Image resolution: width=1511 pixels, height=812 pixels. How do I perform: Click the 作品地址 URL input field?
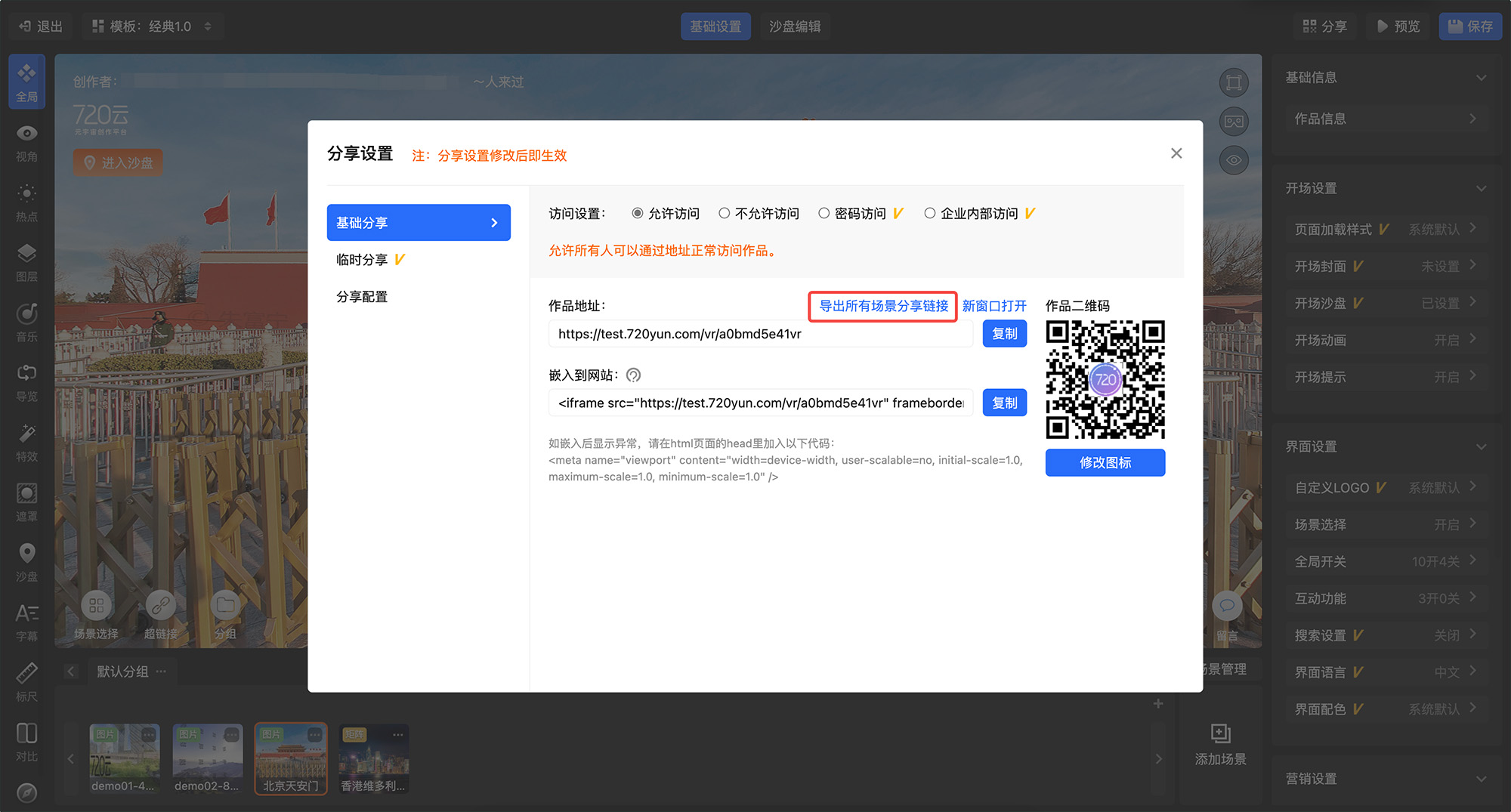pos(760,334)
